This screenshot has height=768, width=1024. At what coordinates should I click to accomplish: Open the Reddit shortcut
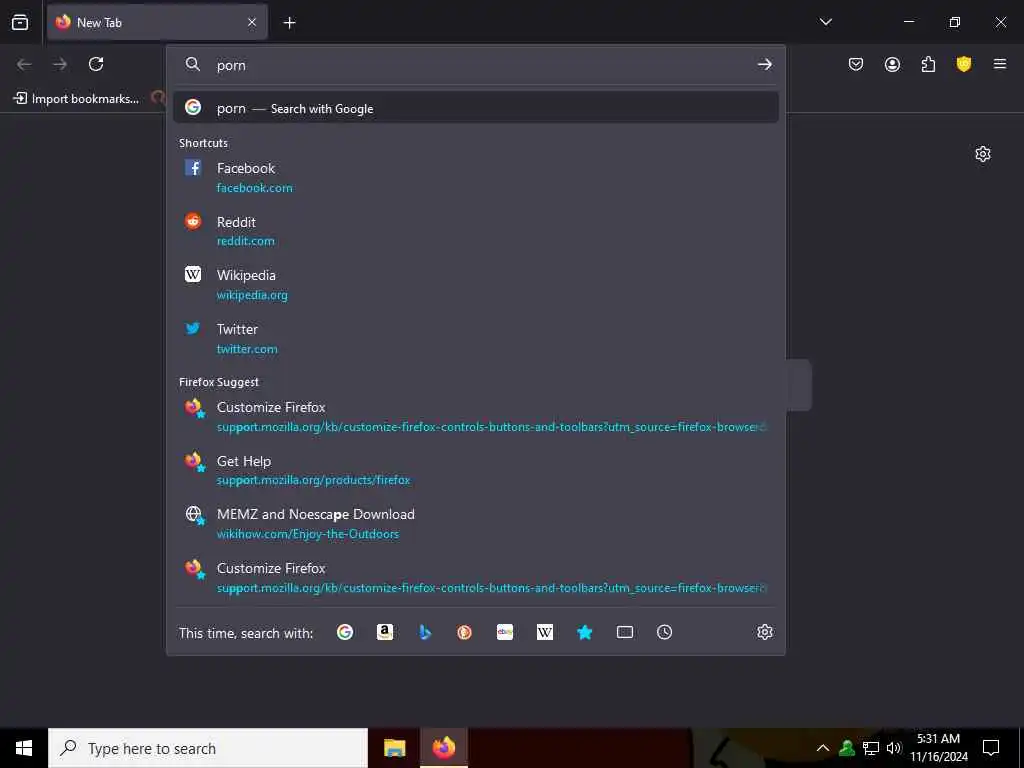tap(475, 231)
